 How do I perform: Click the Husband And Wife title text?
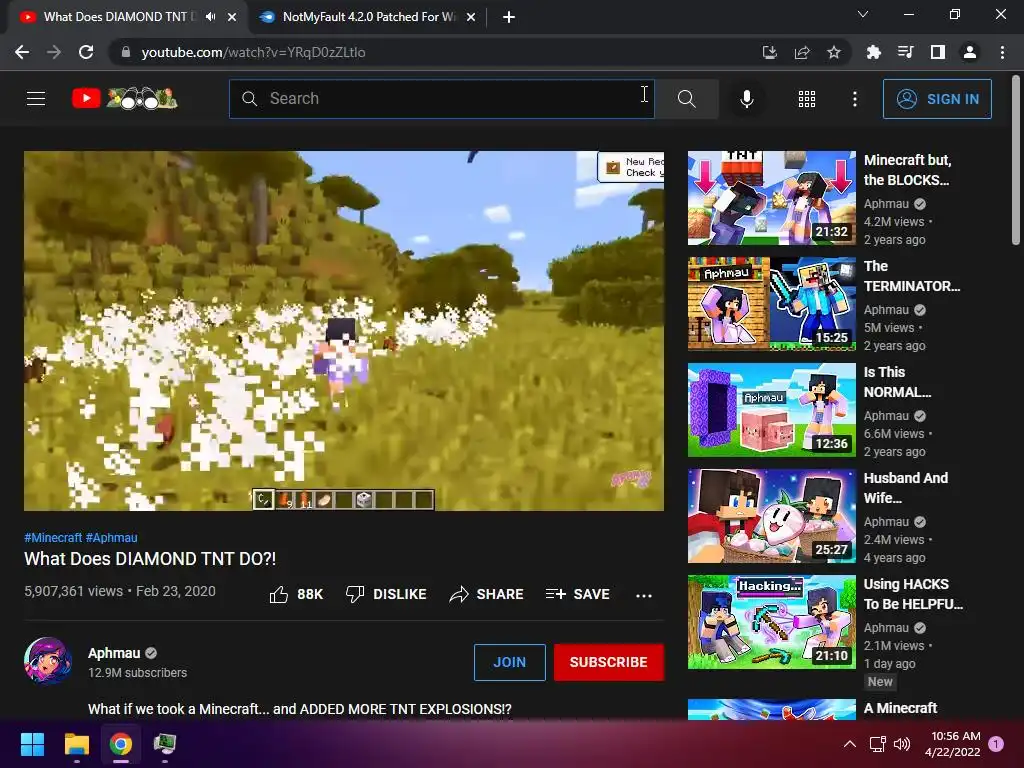click(x=906, y=488)
